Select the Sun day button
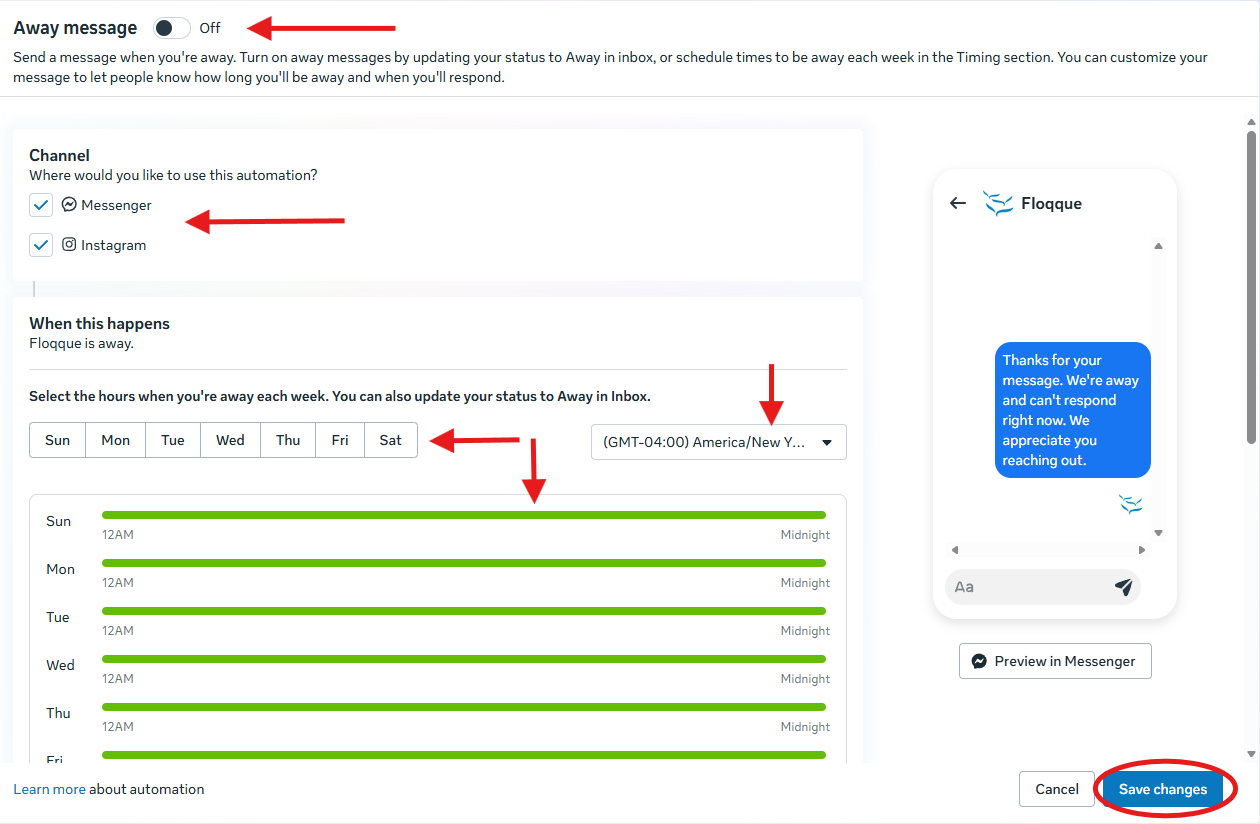Screen dimensions: 1260x824 (x=58, y=440)
